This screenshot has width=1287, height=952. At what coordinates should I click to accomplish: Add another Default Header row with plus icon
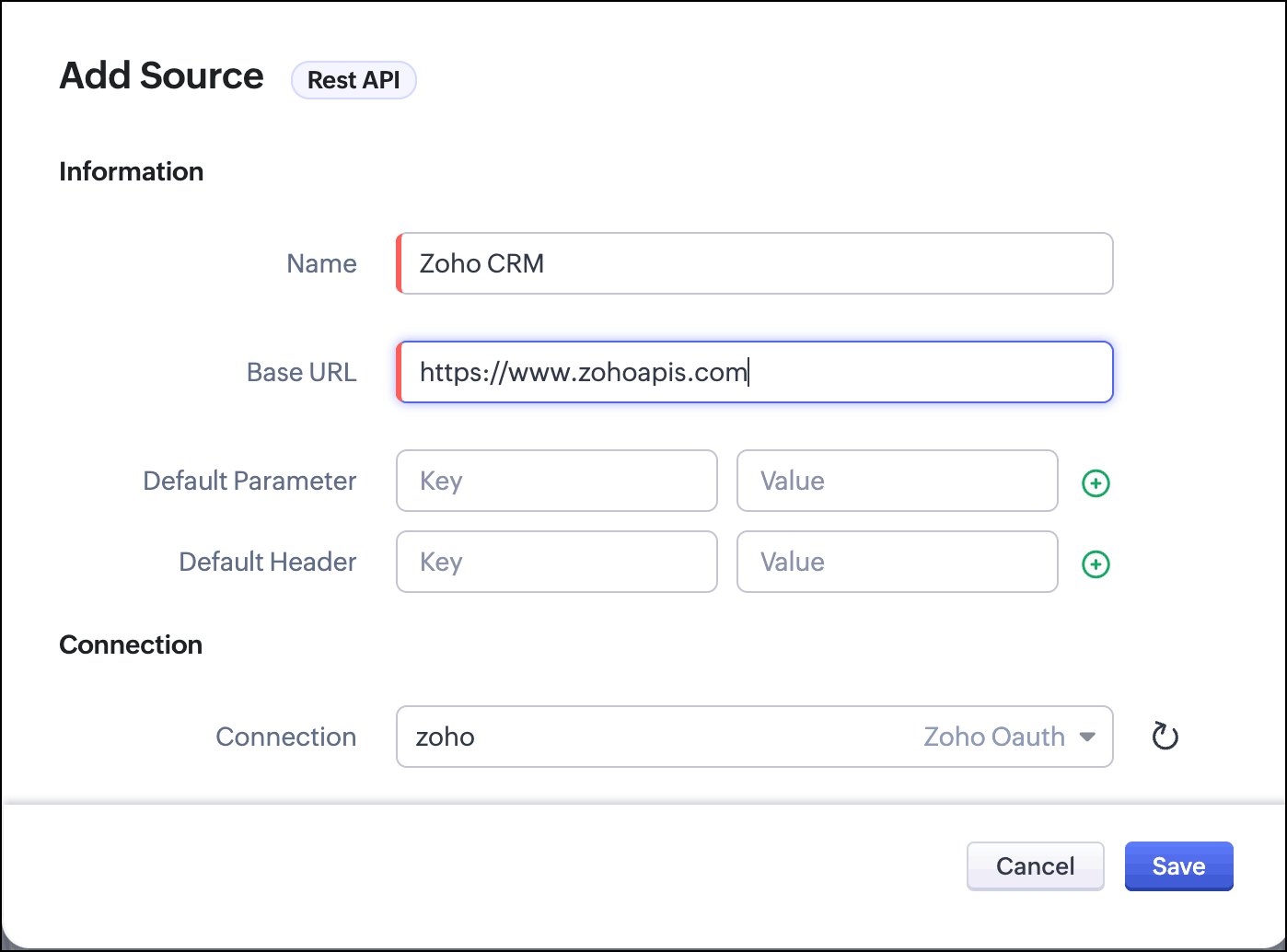1096,563
